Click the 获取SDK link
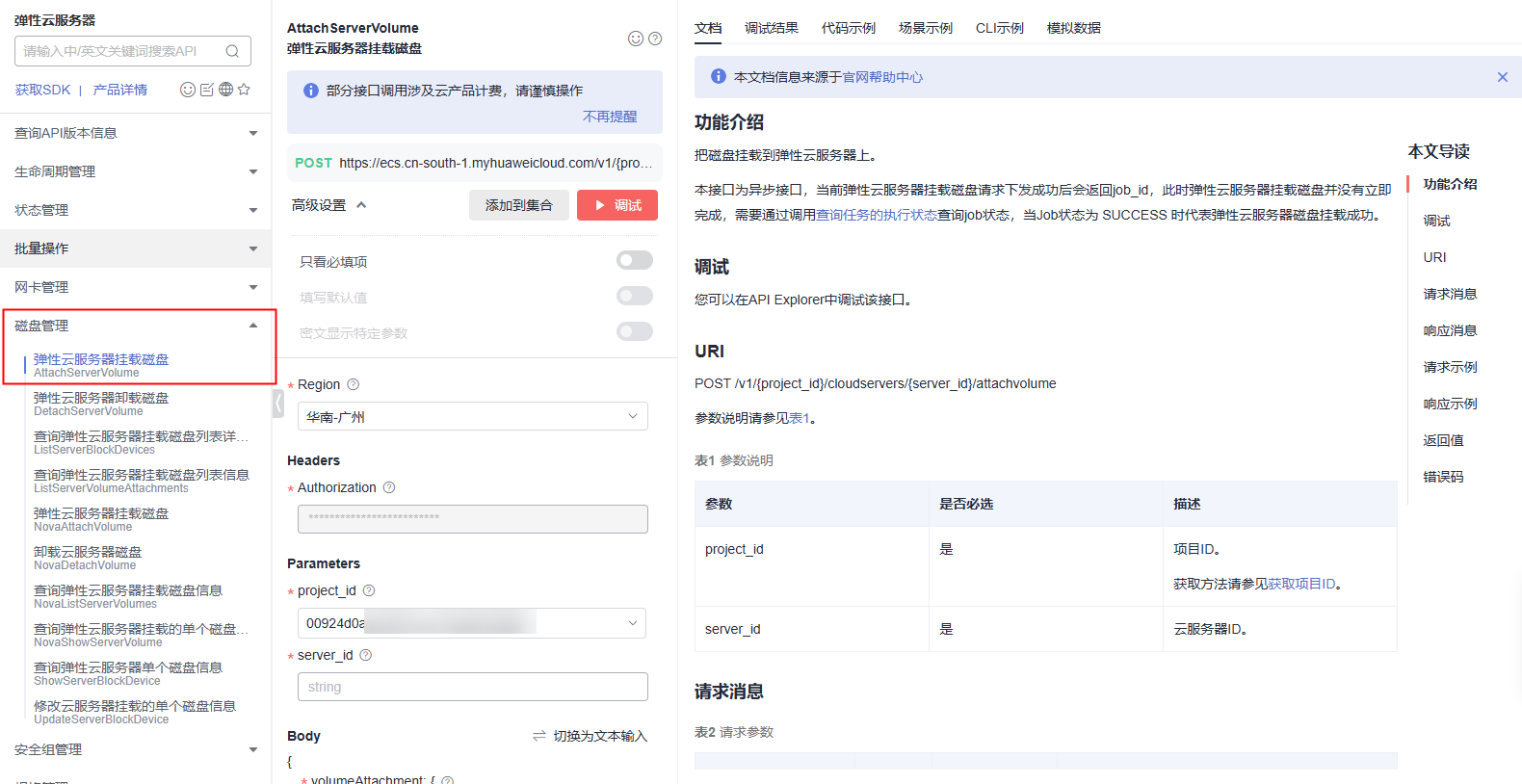This screenshot has height=784, width=1522. pyautogui.click(x=42, y=90)
